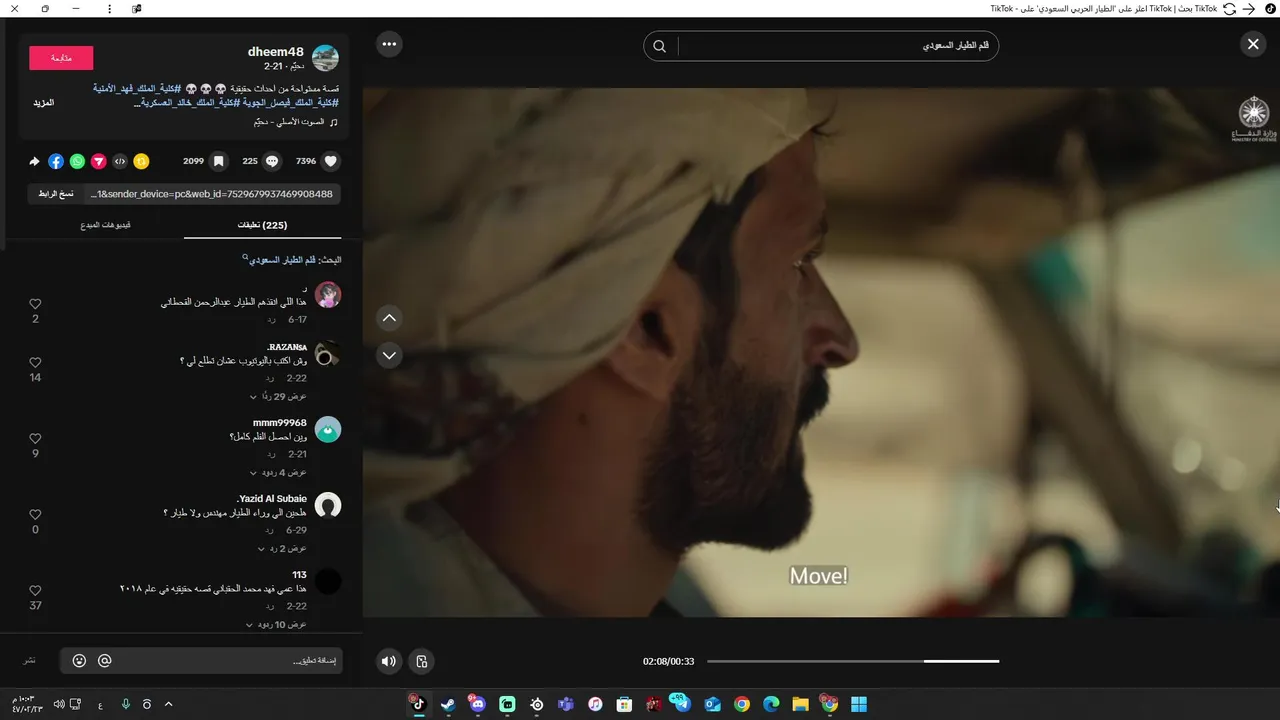This screenshot has height=720, width=1280.
Task: Reload the page from the title bar
Action: click(1230, 8)
